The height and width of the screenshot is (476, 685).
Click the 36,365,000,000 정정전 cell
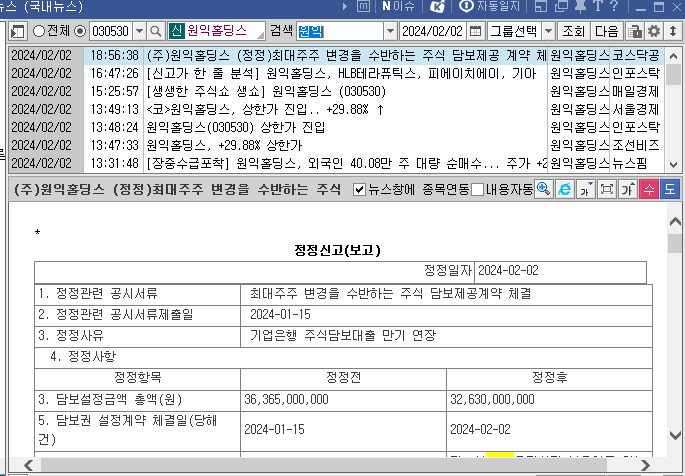point(343,400)
